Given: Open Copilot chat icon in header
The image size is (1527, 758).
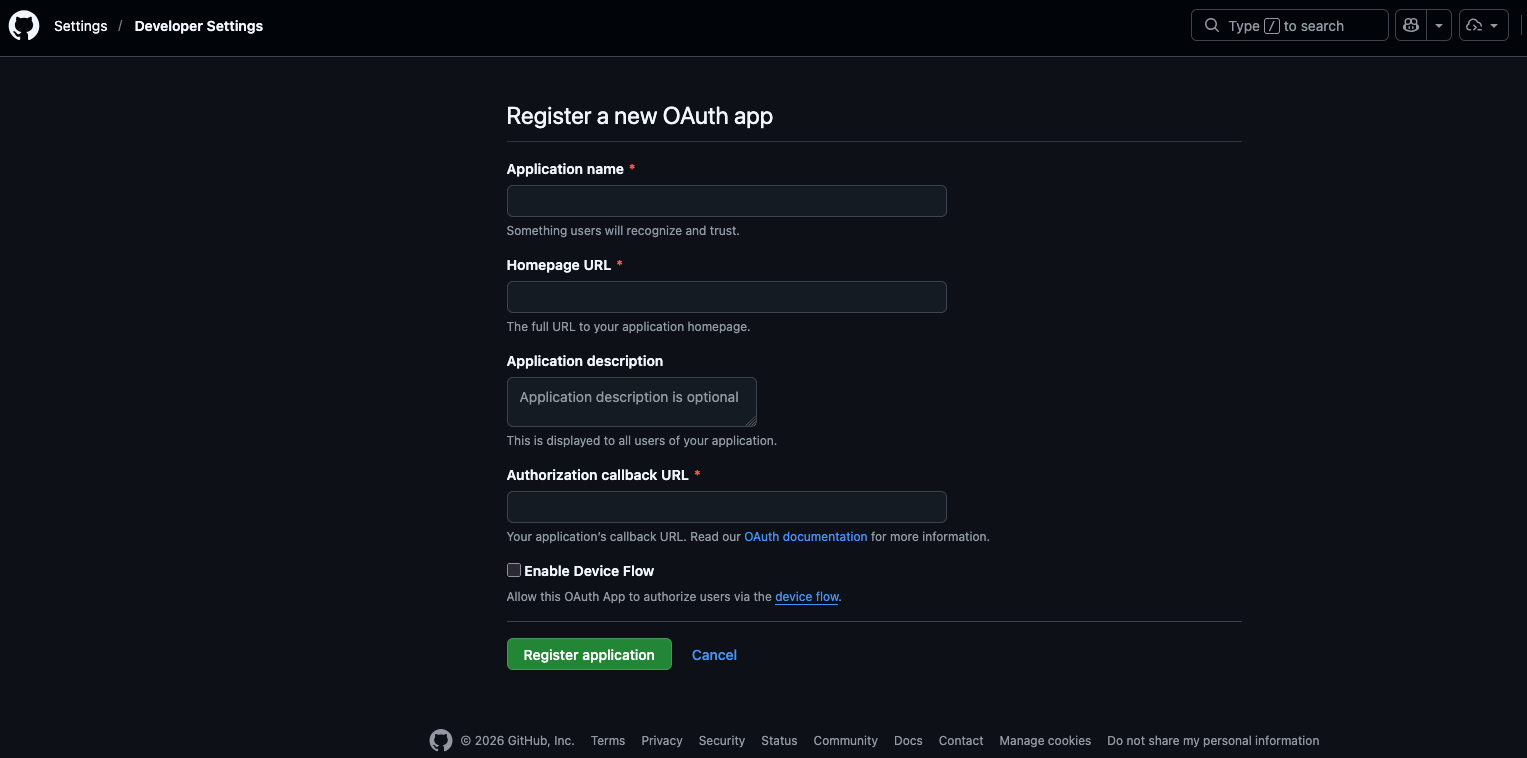Looking at the screenshot, I should coord(1411,26).
